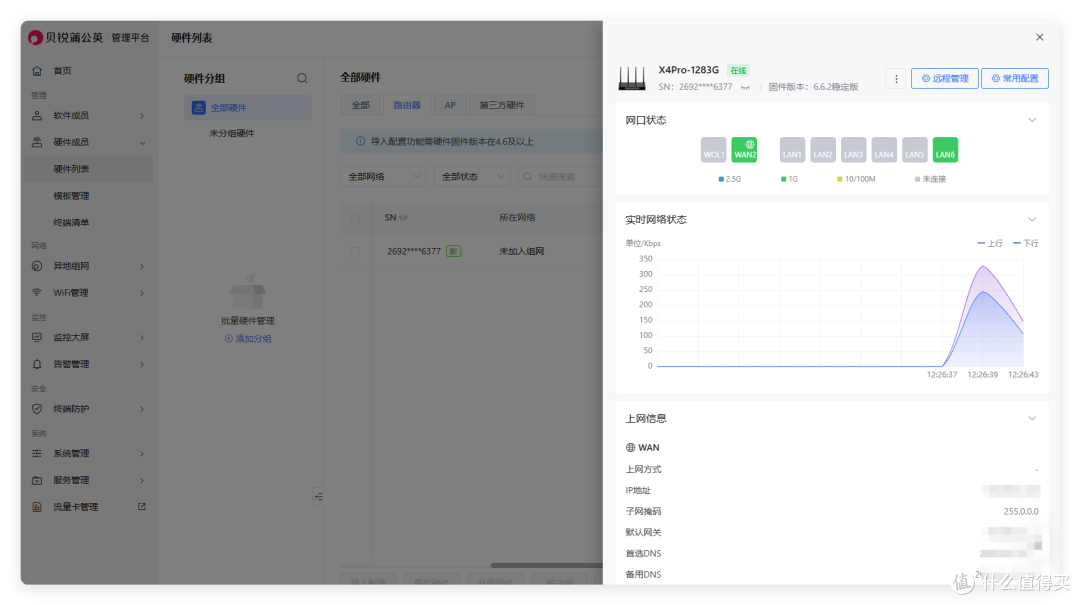Viewport: 1080px width, 605px height.
Task: Toggle the 上行 upload legend in chart
Action: 990,243
